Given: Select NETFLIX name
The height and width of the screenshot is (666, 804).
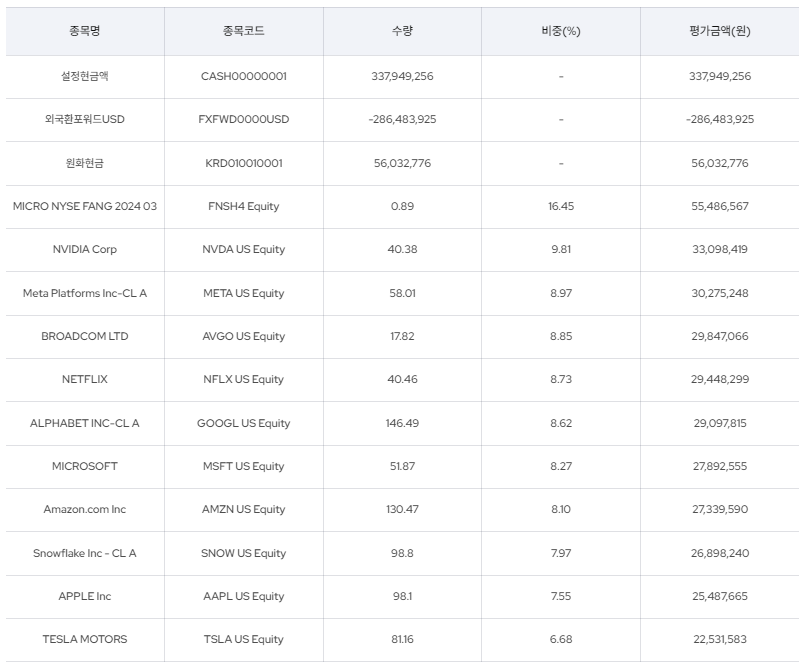Looking at the screenshot, I should point(85,379).
